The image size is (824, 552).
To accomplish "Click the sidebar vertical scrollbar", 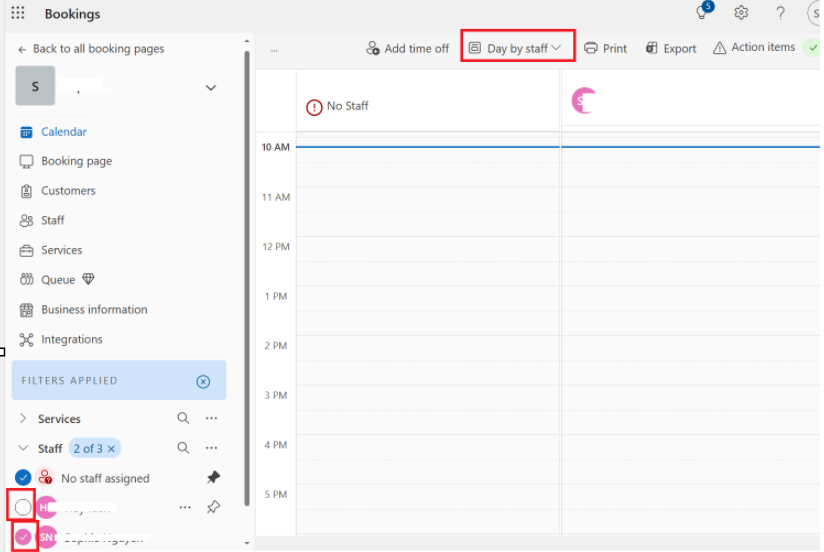I will [246, 278].
